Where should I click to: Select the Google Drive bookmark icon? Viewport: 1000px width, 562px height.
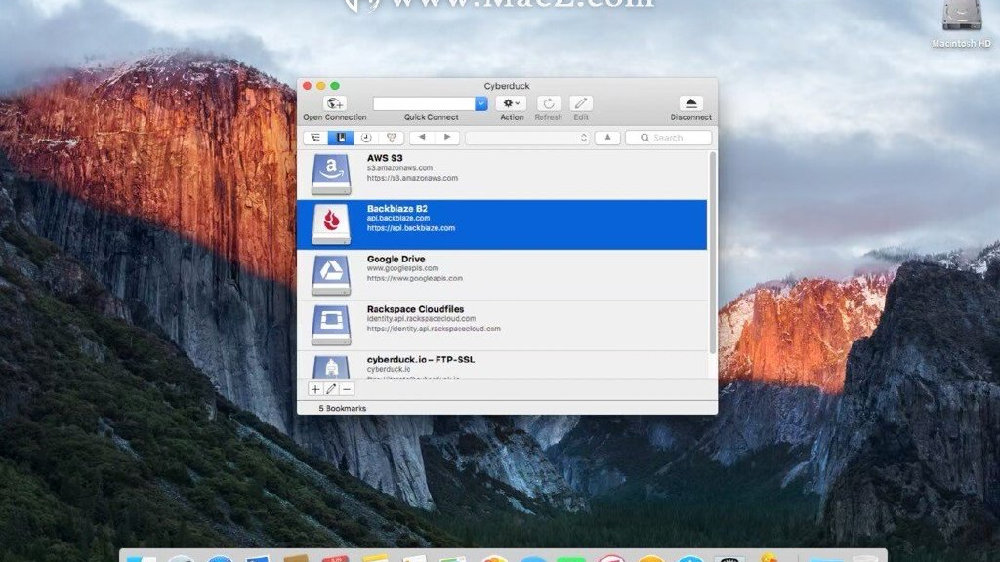(x=331, y=274)
